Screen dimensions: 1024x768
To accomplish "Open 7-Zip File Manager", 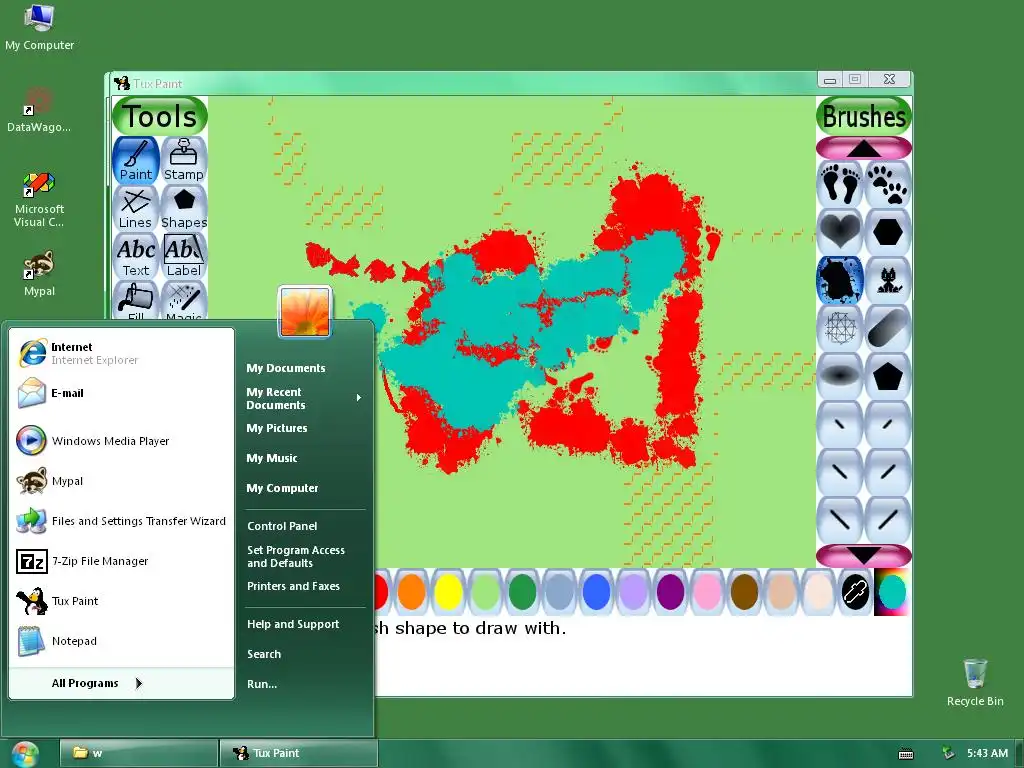I will pyautogui.click(x=121, y=561).
